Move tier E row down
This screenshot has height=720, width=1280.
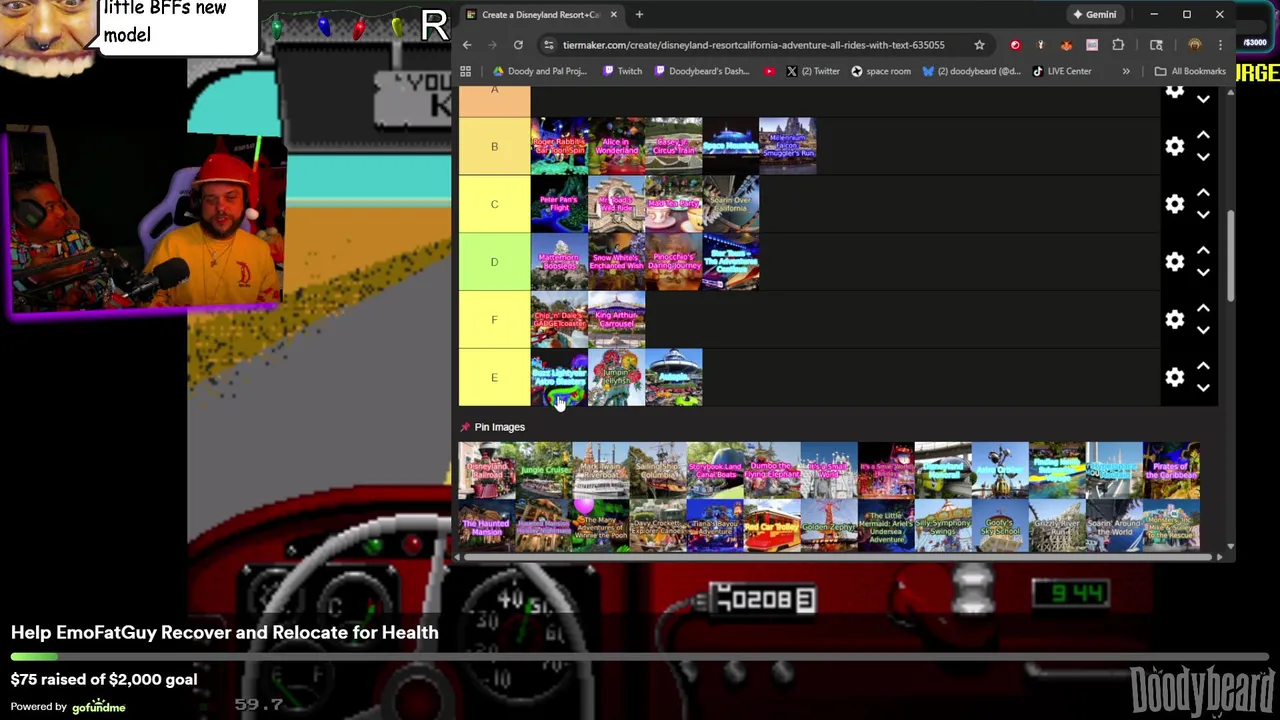(1203, 388)
